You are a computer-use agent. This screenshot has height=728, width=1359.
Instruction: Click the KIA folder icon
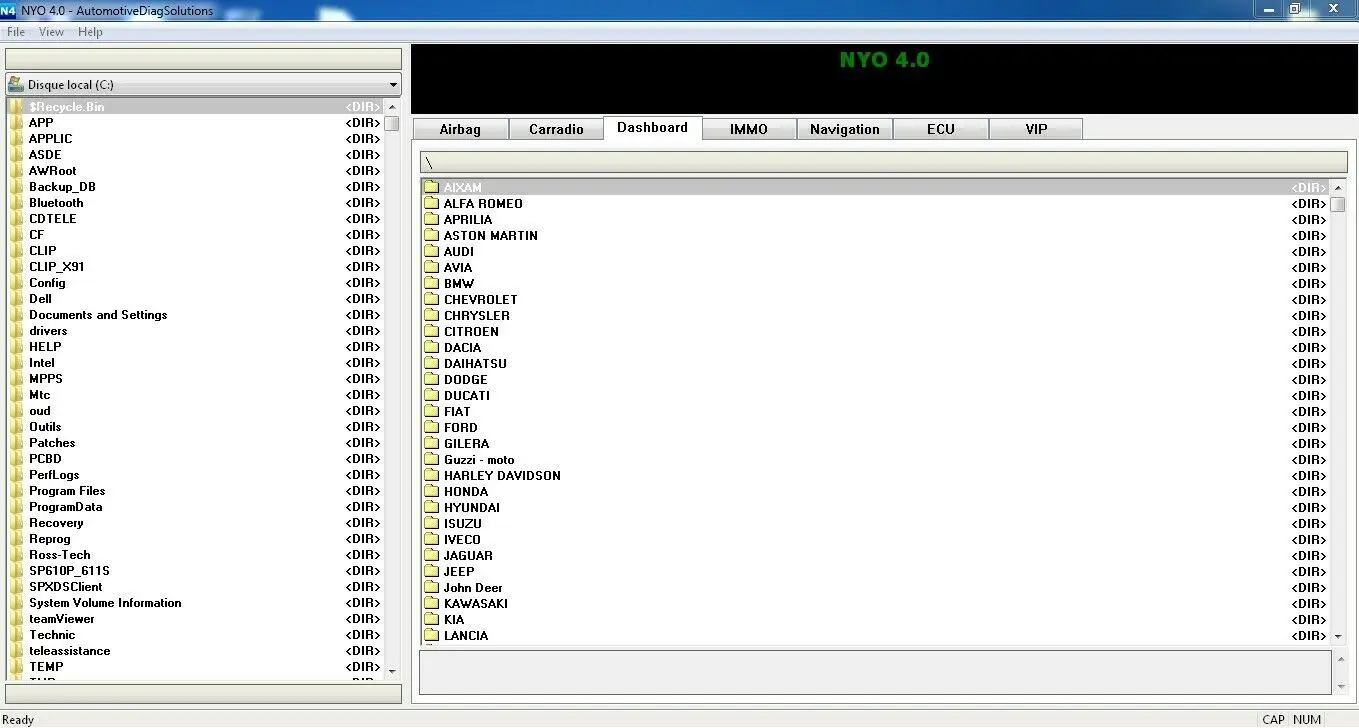point(431,619)
